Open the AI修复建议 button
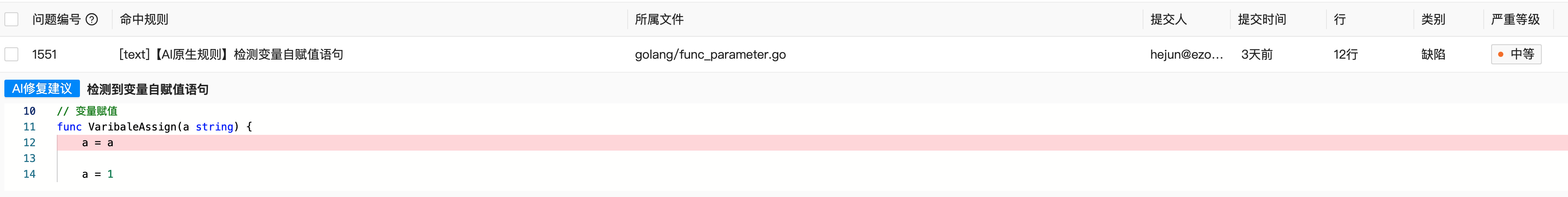This screenshot has height=197, width=1568. pyautogui.click(x=42, y=89)
